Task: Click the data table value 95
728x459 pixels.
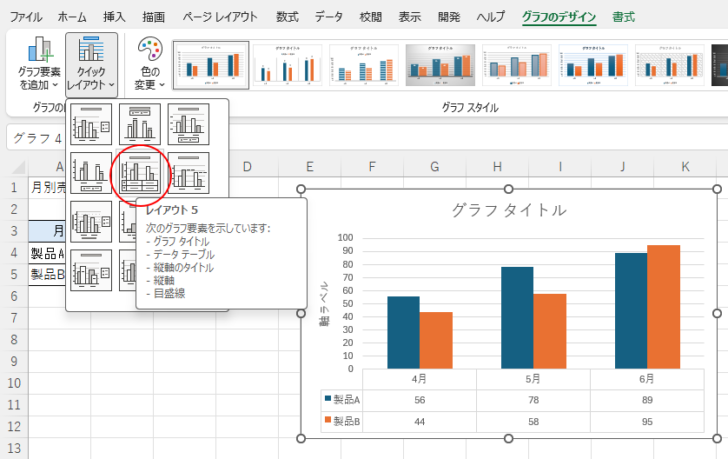Action: 647,421
